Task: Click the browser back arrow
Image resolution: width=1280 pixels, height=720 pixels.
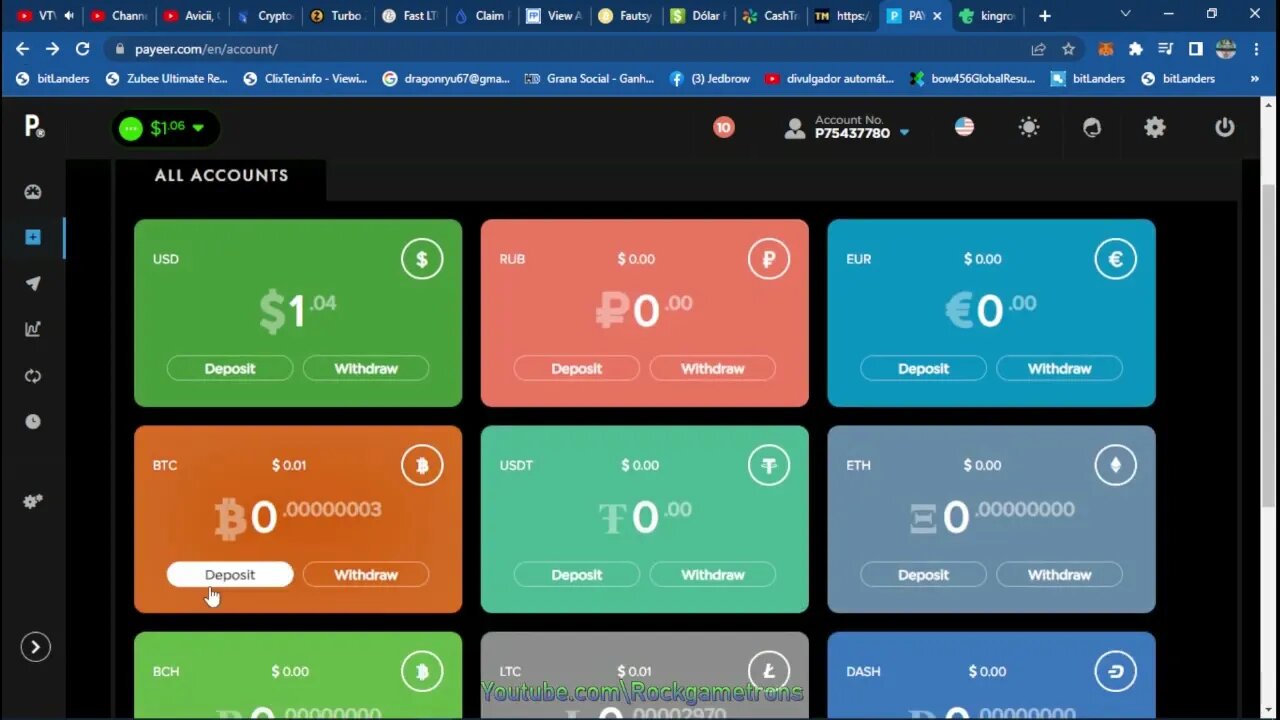Action: click(22, 48)
